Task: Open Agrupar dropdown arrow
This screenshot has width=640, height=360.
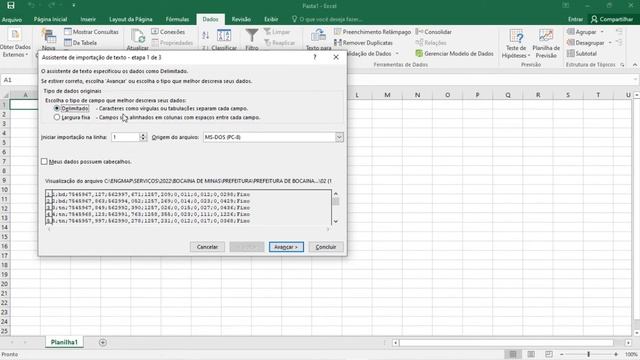Action: [x=602, y=32]
